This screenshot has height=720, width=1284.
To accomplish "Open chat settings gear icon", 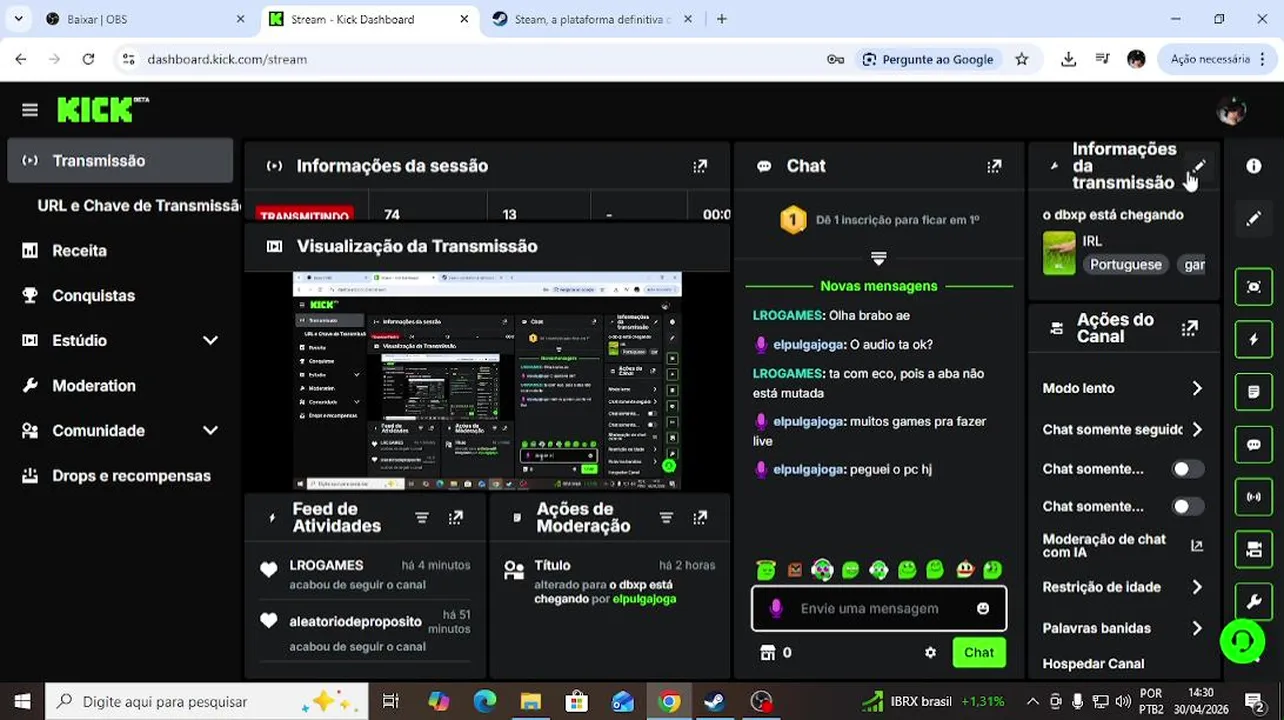I will [930, 652].
